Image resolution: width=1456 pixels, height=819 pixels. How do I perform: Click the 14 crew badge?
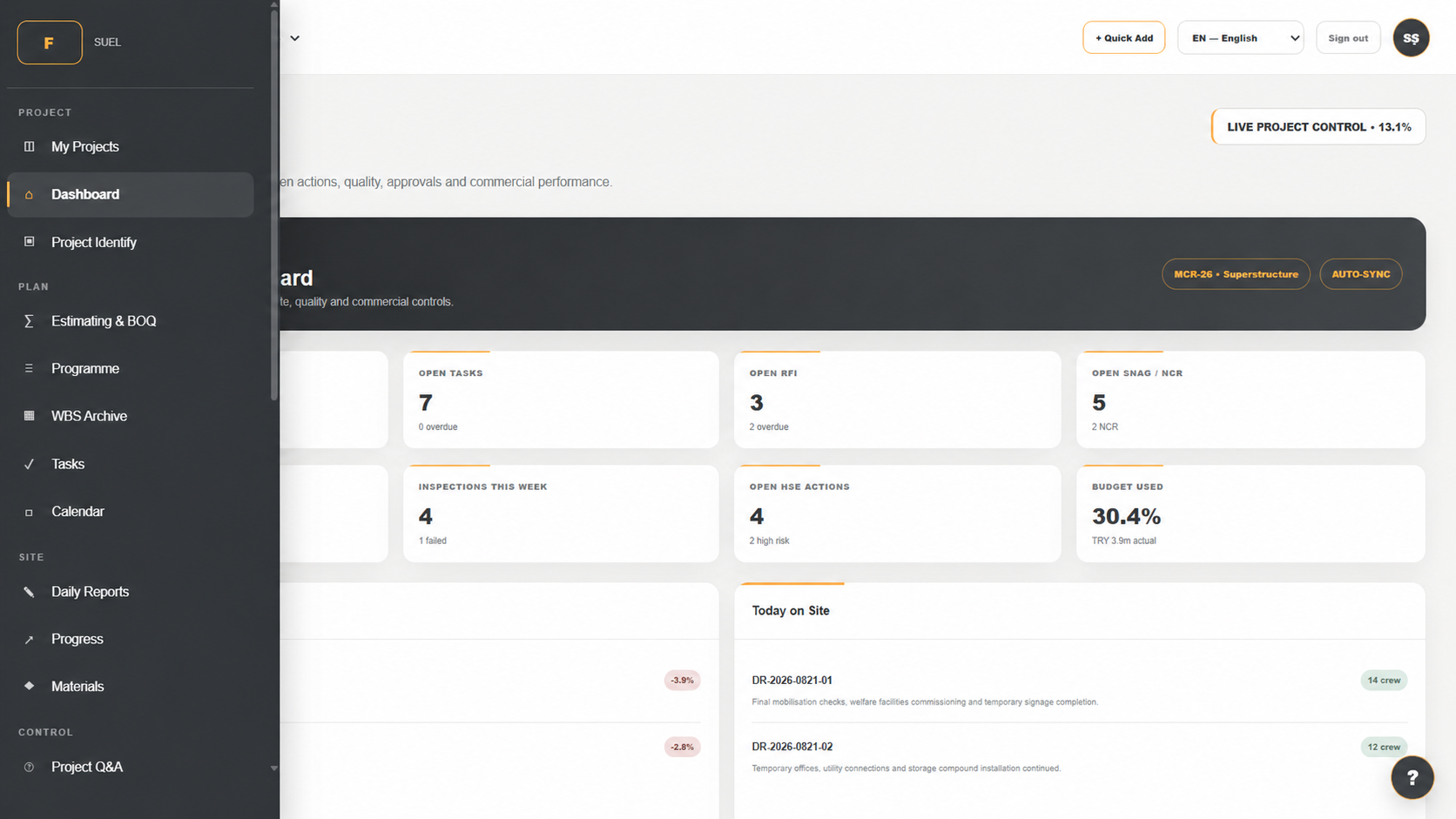1383,681
